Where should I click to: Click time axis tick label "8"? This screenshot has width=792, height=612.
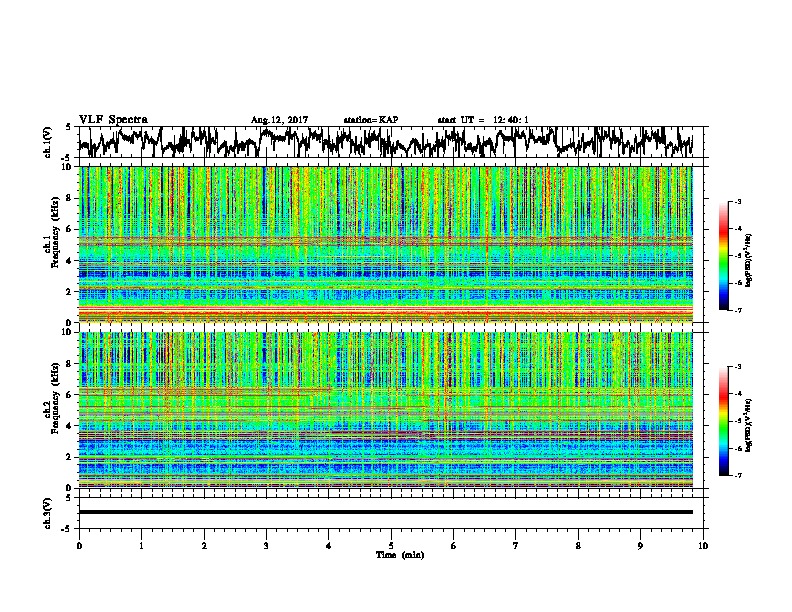(578, 546)
